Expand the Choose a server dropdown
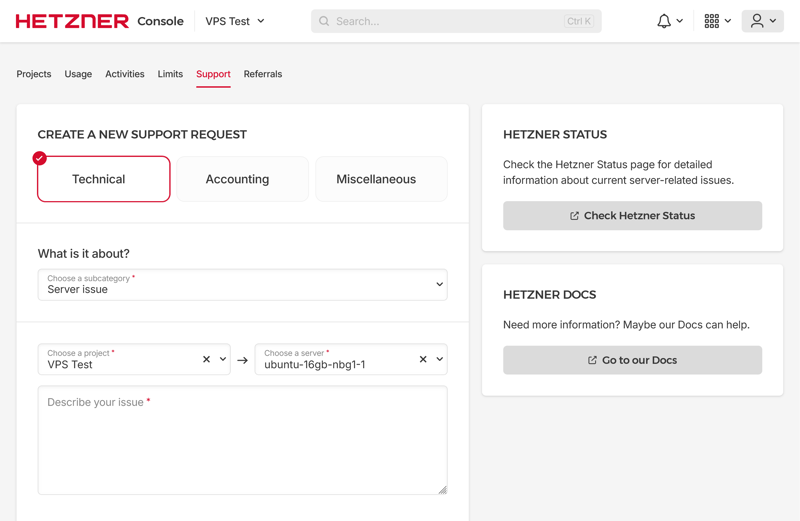Viewport: 800px width, 521px height. (440, 360)
